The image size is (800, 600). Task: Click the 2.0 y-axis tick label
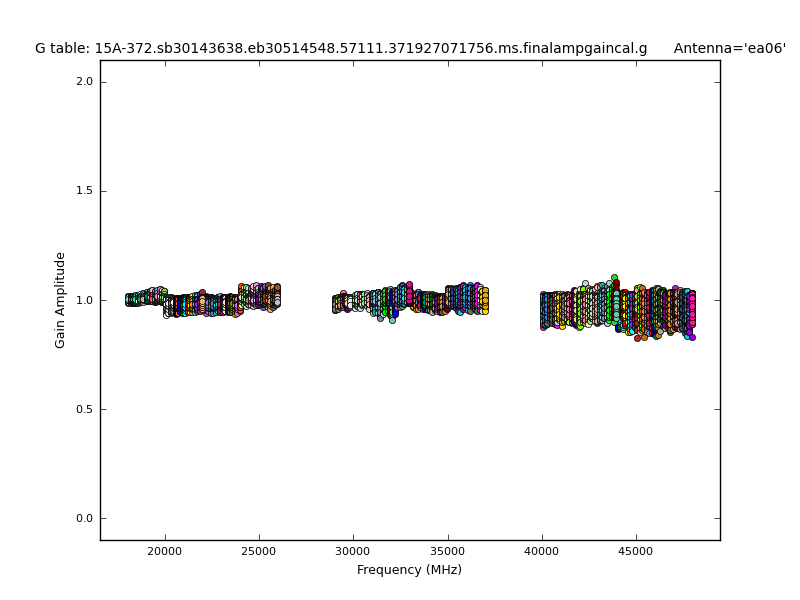point(83,82)
